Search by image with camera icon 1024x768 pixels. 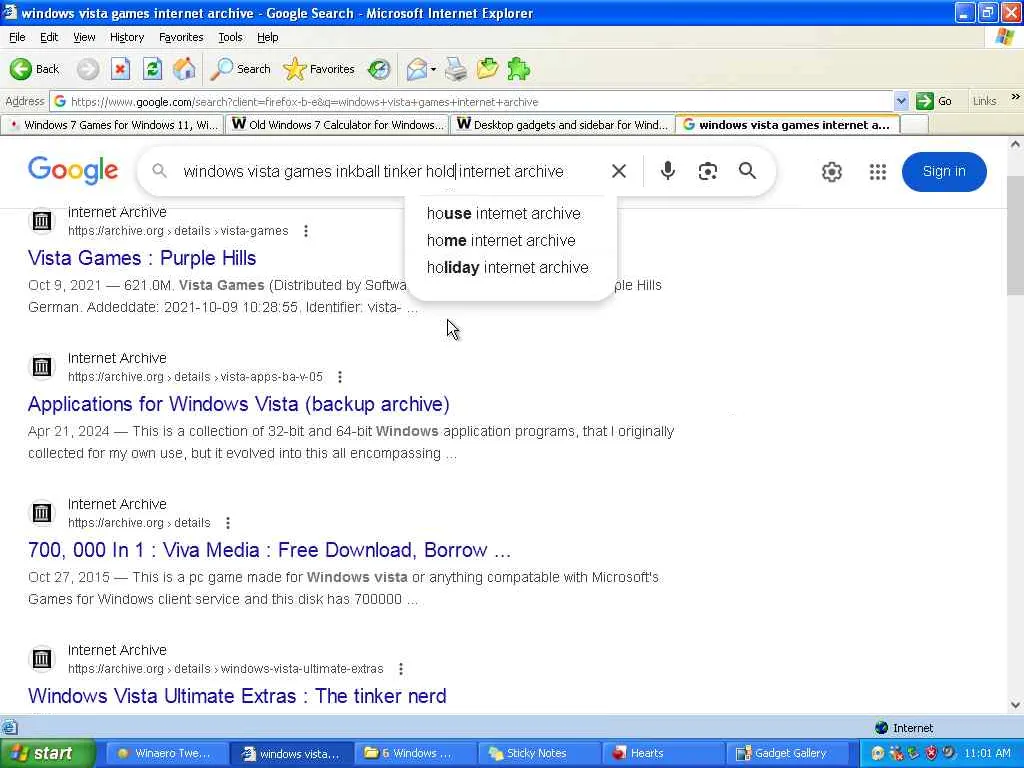707,171
